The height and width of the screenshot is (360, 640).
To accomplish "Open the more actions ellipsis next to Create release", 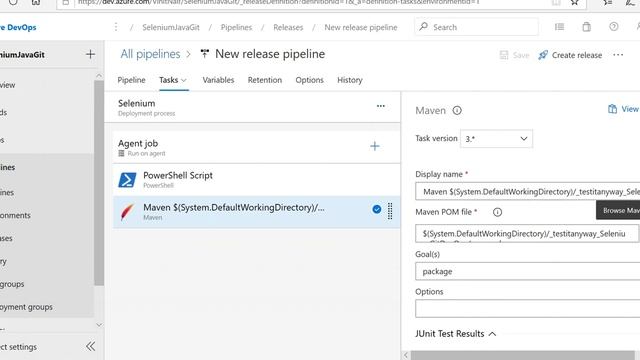I will click(618, 55).
